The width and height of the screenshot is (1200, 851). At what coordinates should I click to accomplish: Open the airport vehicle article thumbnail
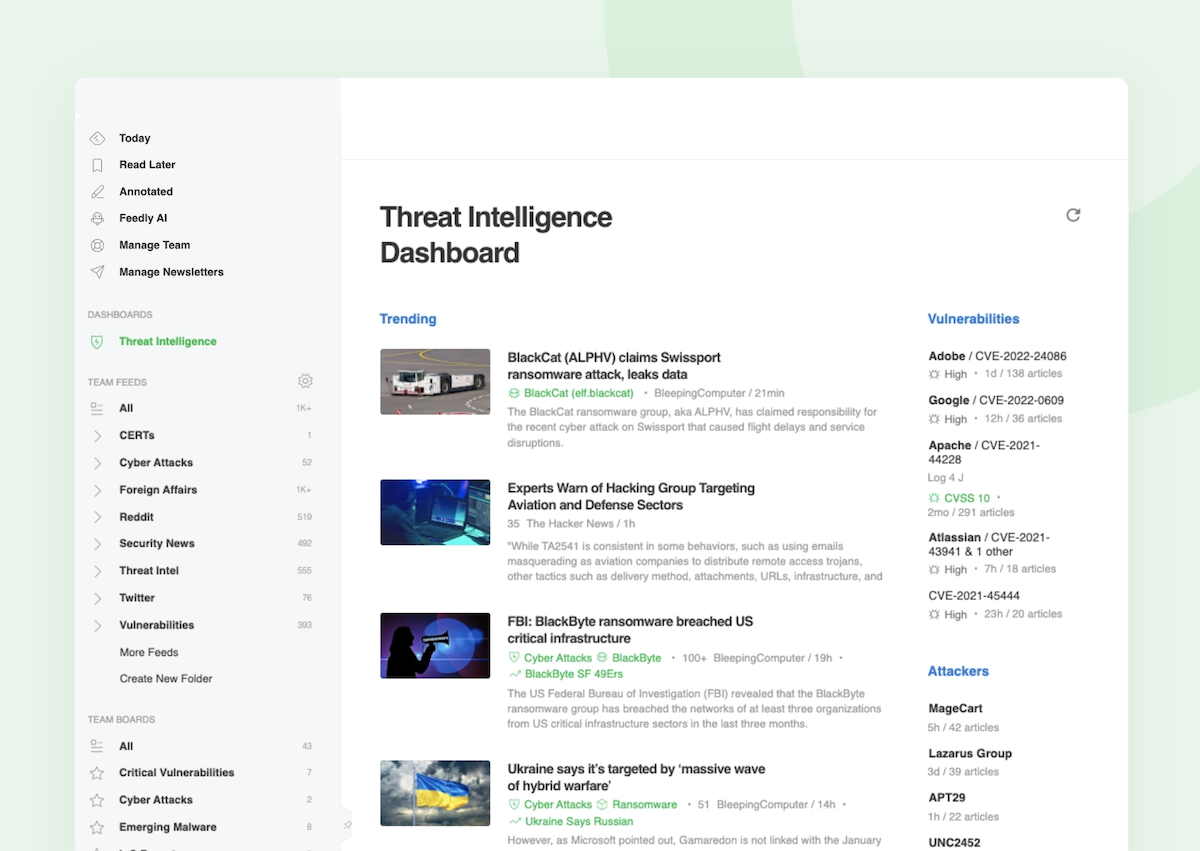pos(435,381)
